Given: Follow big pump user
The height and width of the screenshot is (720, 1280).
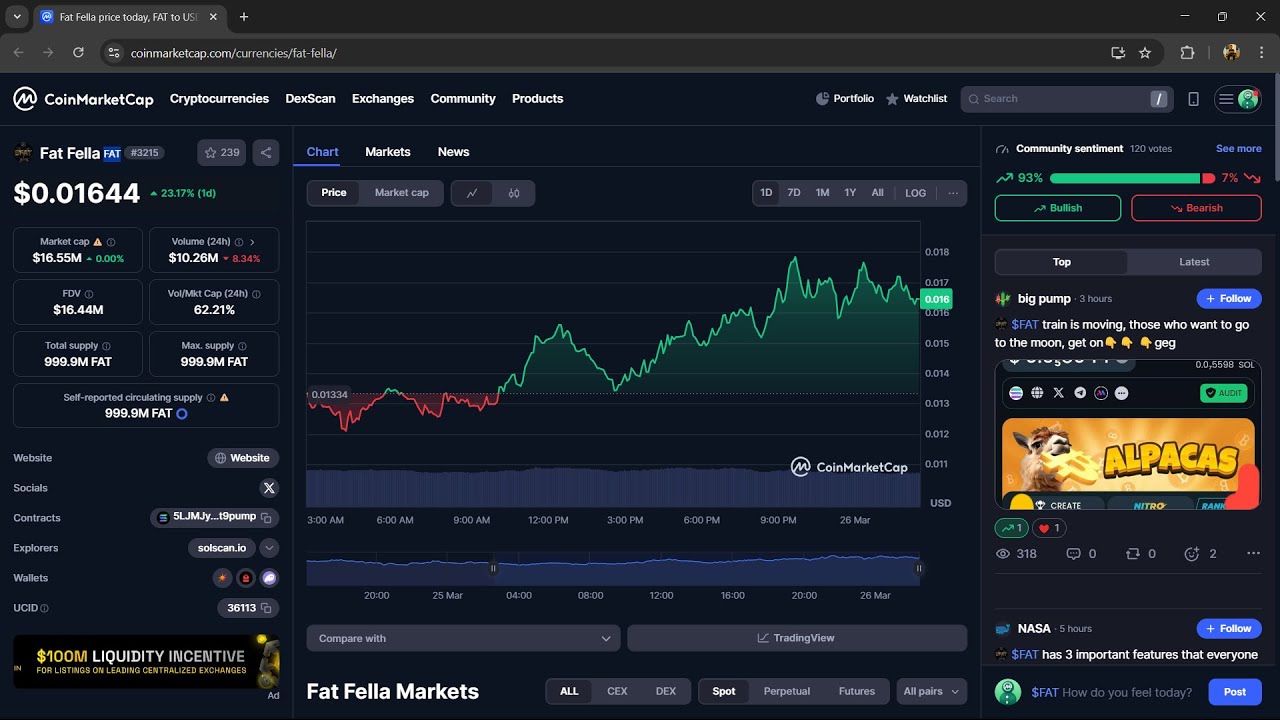Looking at the screenshot, I should [x=1229, y=299].
